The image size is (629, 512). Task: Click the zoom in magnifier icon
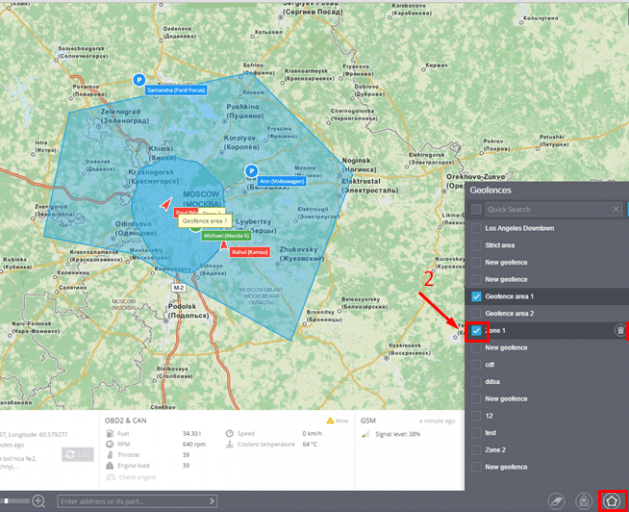[x=39, y=501]
